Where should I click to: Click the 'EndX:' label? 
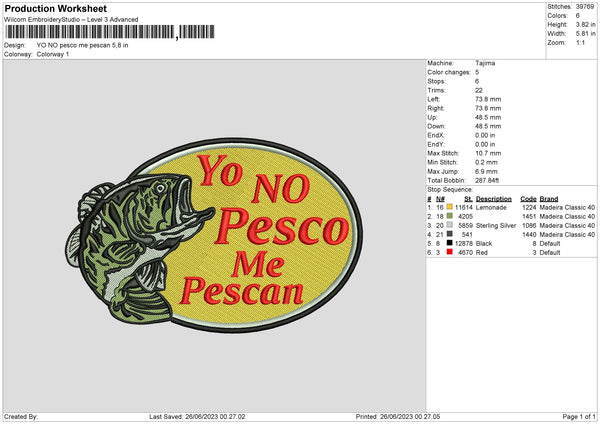click(436, 135)
